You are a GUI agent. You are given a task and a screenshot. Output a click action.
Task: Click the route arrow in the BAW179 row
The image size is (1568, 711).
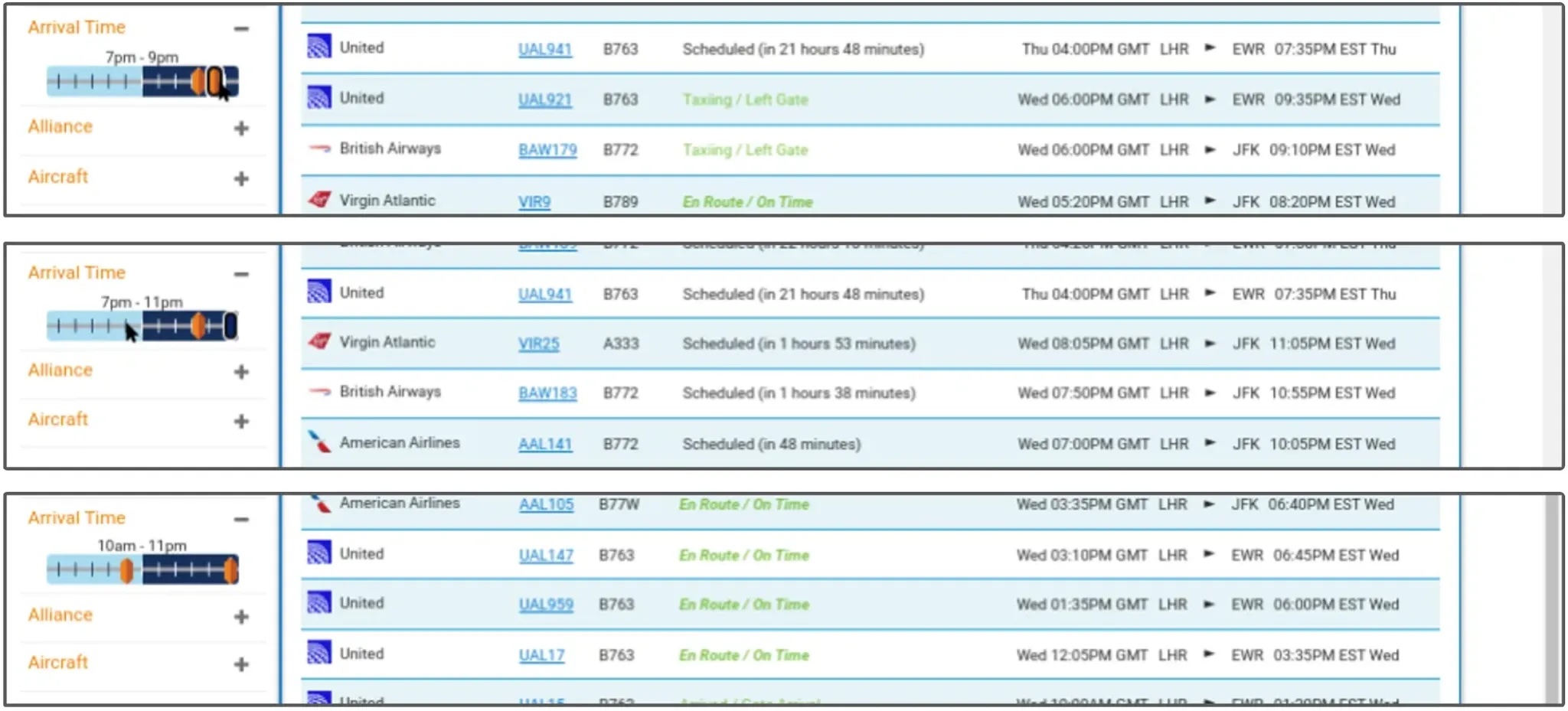[x=1210, y=149]
